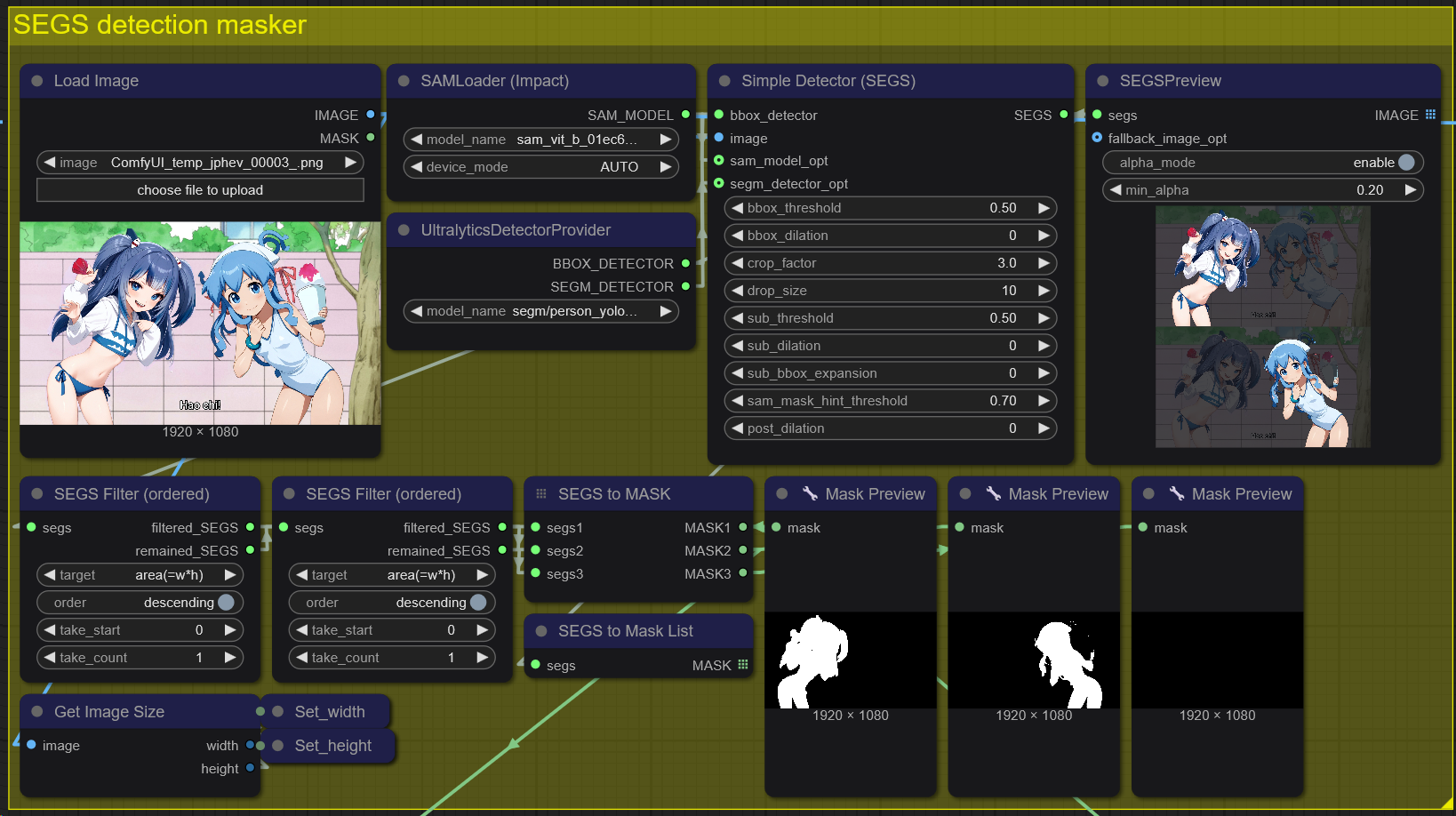The height and width of the screenshot is (816, 1456).
Task: Open the device_mode AUTO selector
Action: [540, 167]
